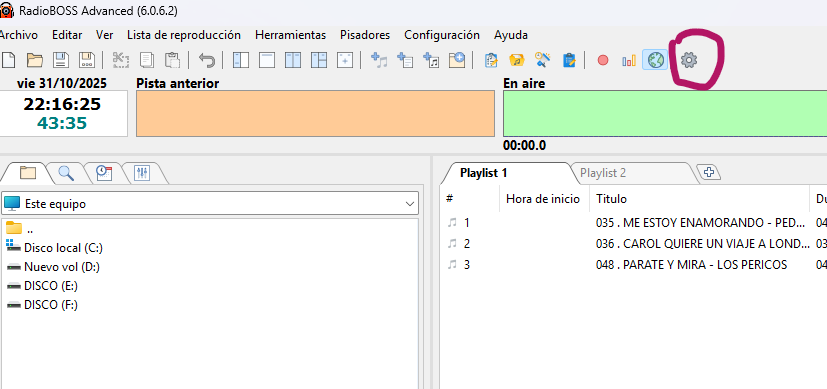The height and width of the screenshot is (389, 827).
Task: Sort by Hora de inicio column header
Action: [x=544, y=199]
